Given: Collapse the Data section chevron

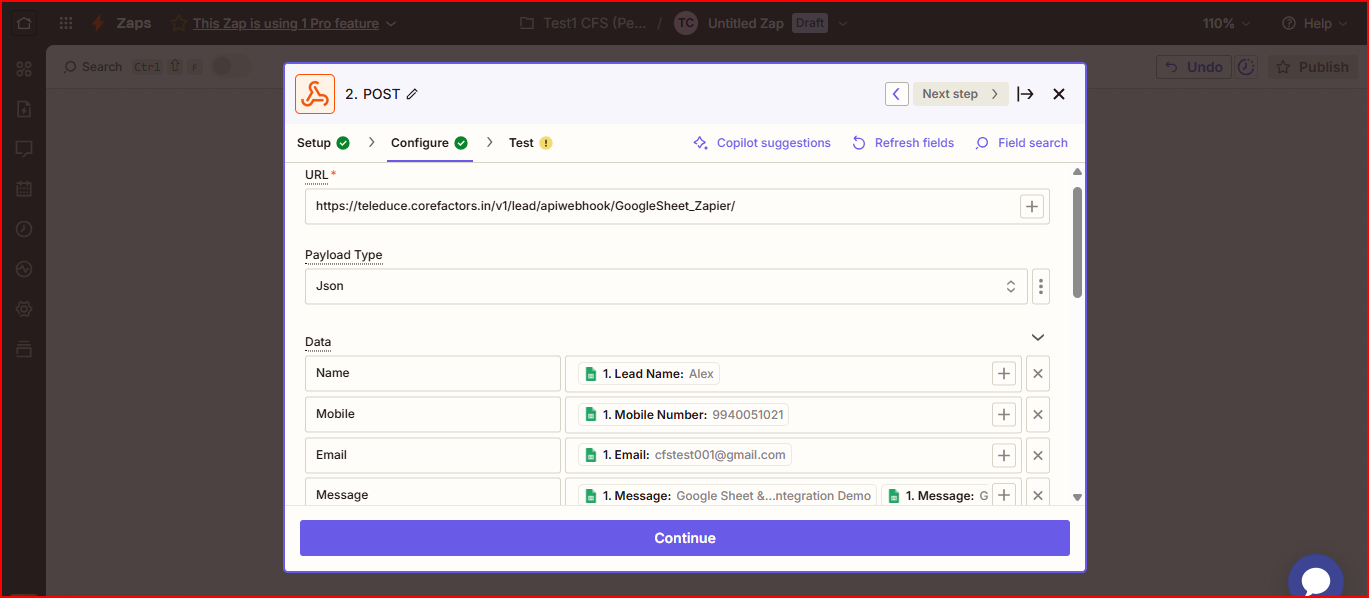Looking at the screenshot, I should point(1038,337).
